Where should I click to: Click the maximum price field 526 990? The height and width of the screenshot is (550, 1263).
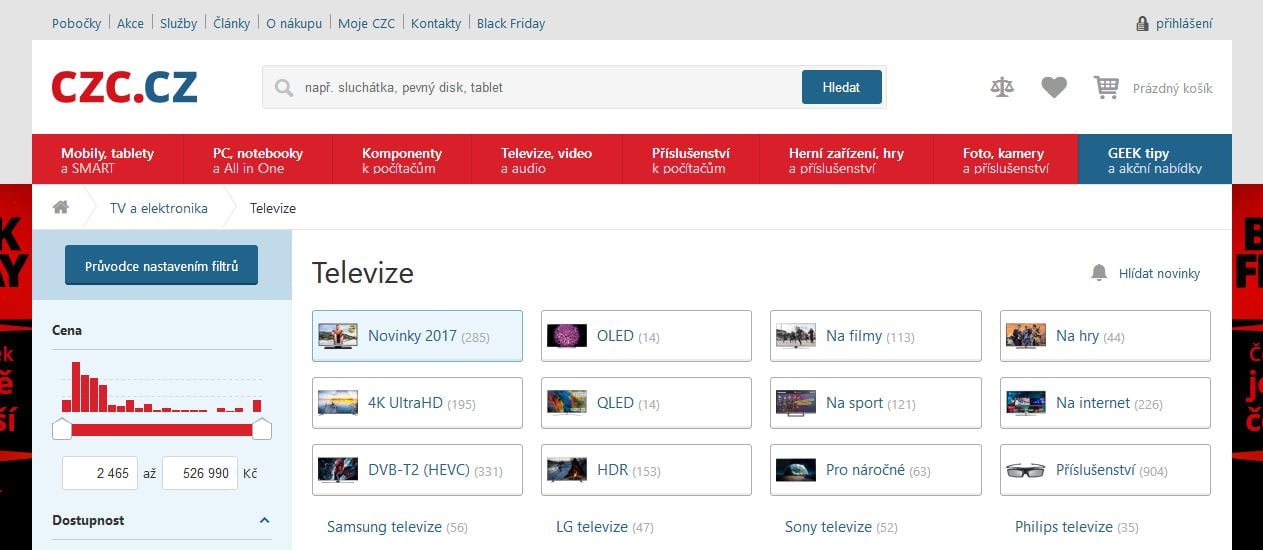click(200, 473)
